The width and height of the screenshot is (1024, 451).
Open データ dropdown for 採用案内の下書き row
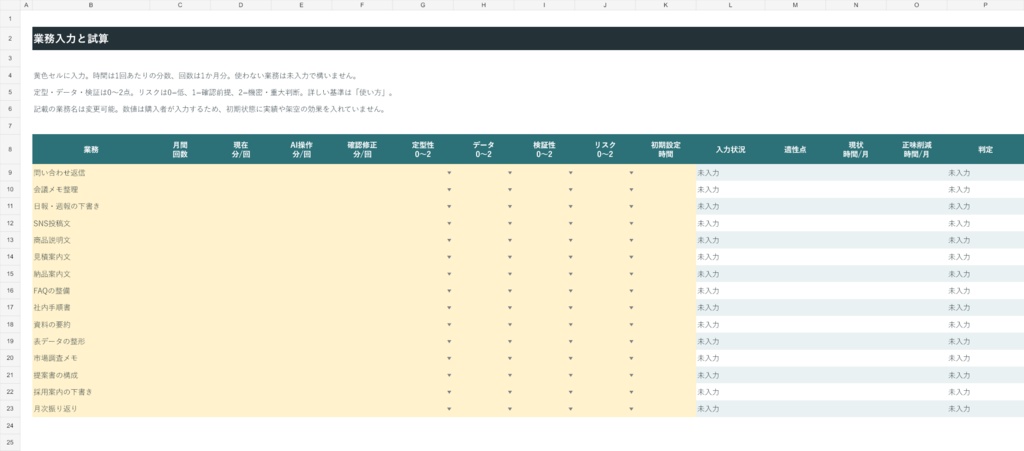(x=510, y=392)
